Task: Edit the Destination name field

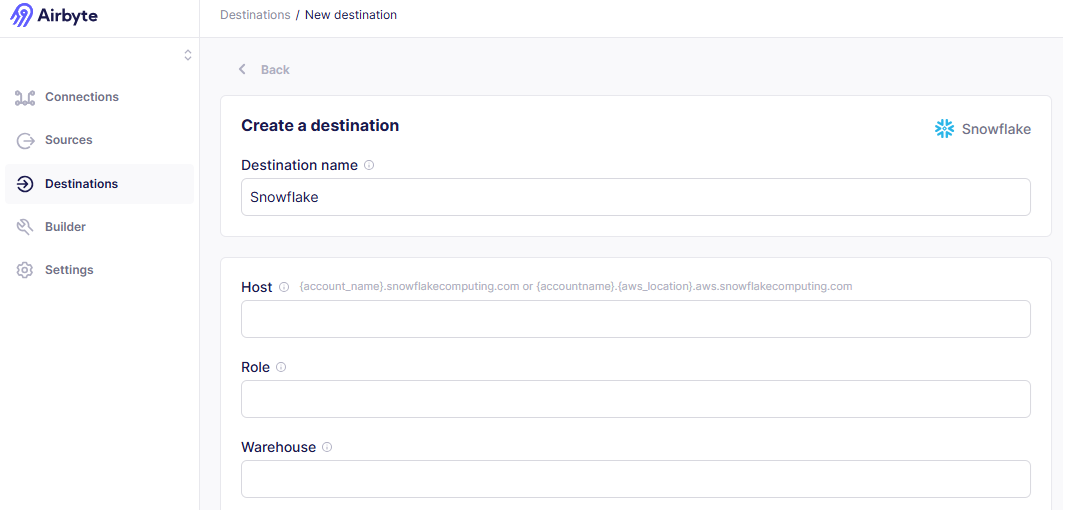Action: [x=635, y=197]
